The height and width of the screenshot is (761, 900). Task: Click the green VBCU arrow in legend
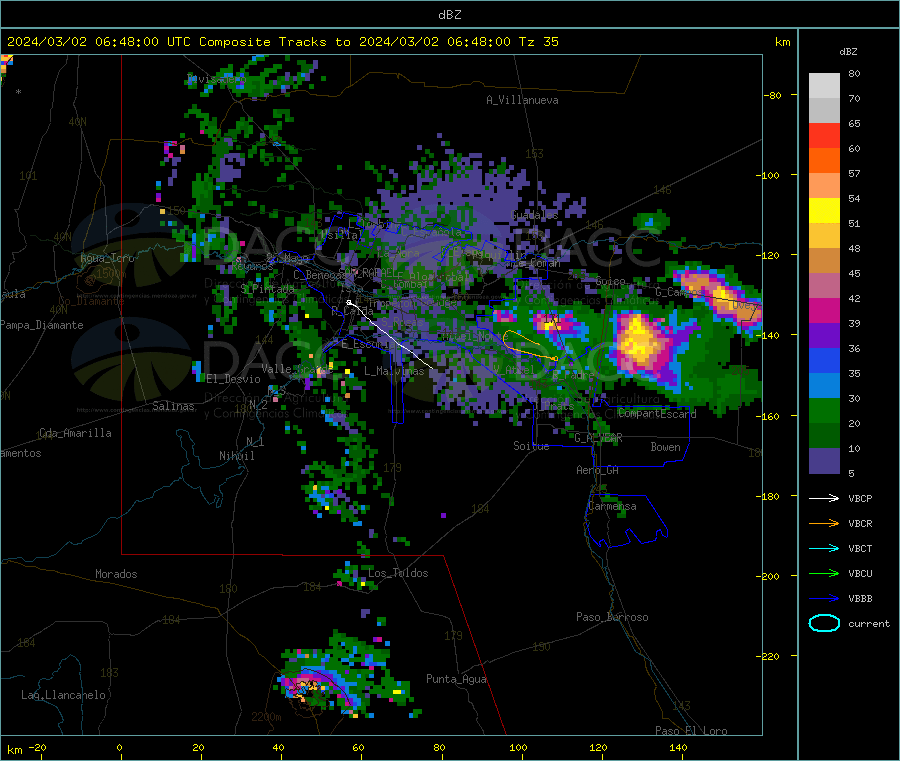pos(824,573)
